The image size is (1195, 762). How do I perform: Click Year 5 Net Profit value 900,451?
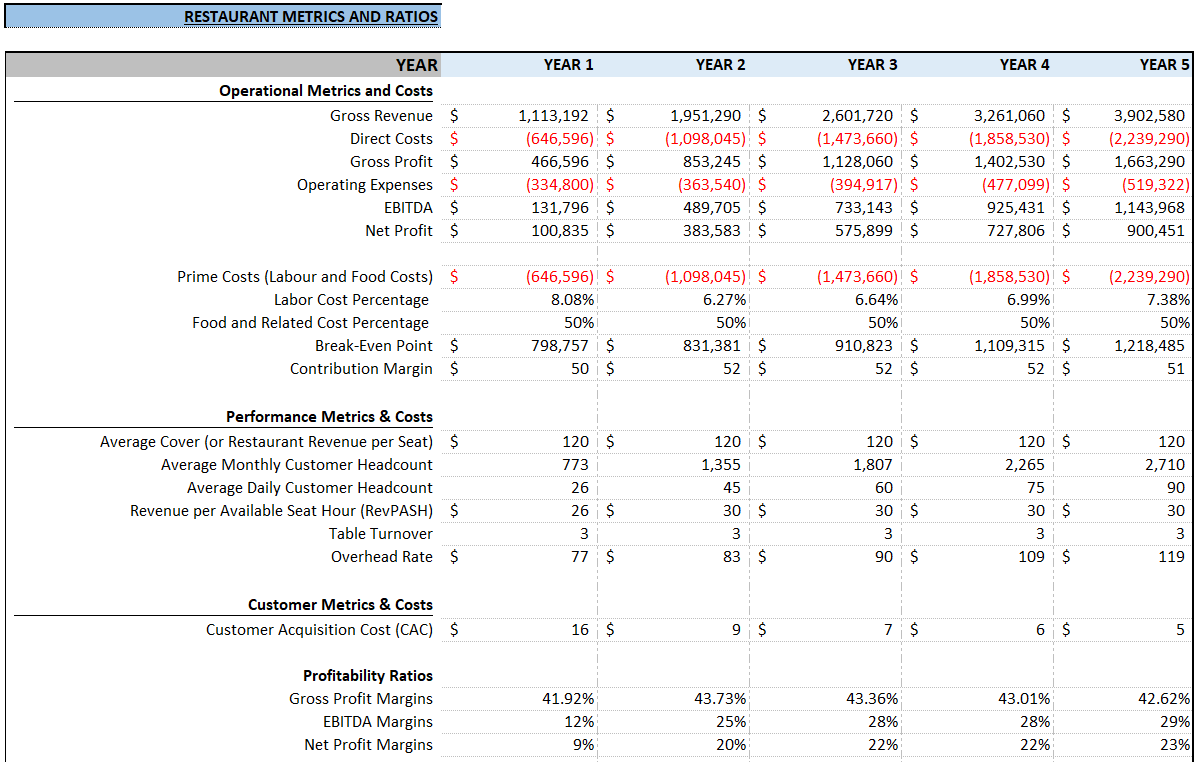tap(1155, 230)
